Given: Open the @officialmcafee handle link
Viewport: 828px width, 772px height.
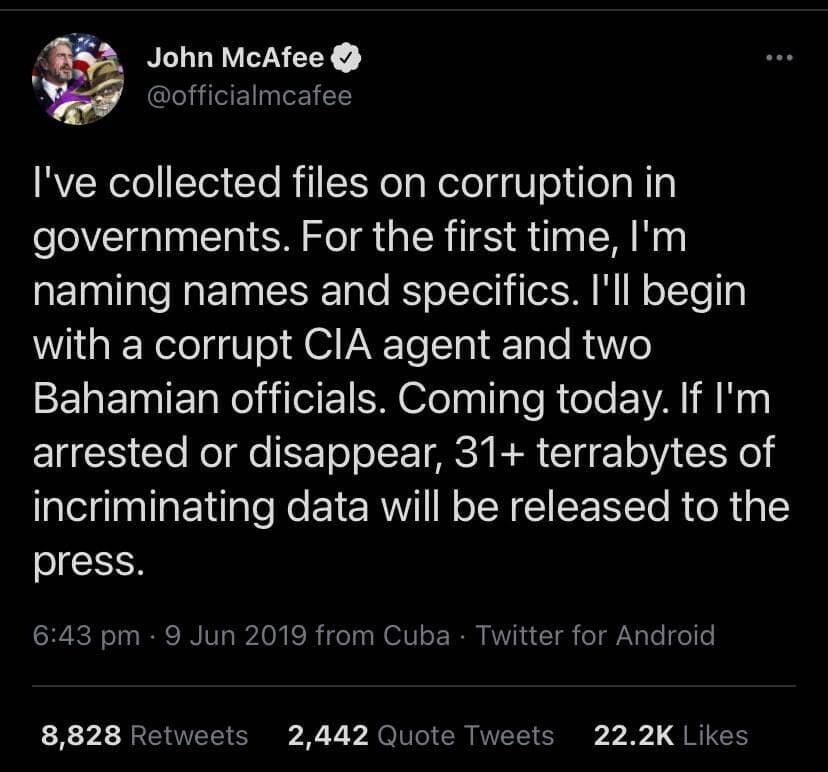Looking at the screenshot, I should [249, 96].
